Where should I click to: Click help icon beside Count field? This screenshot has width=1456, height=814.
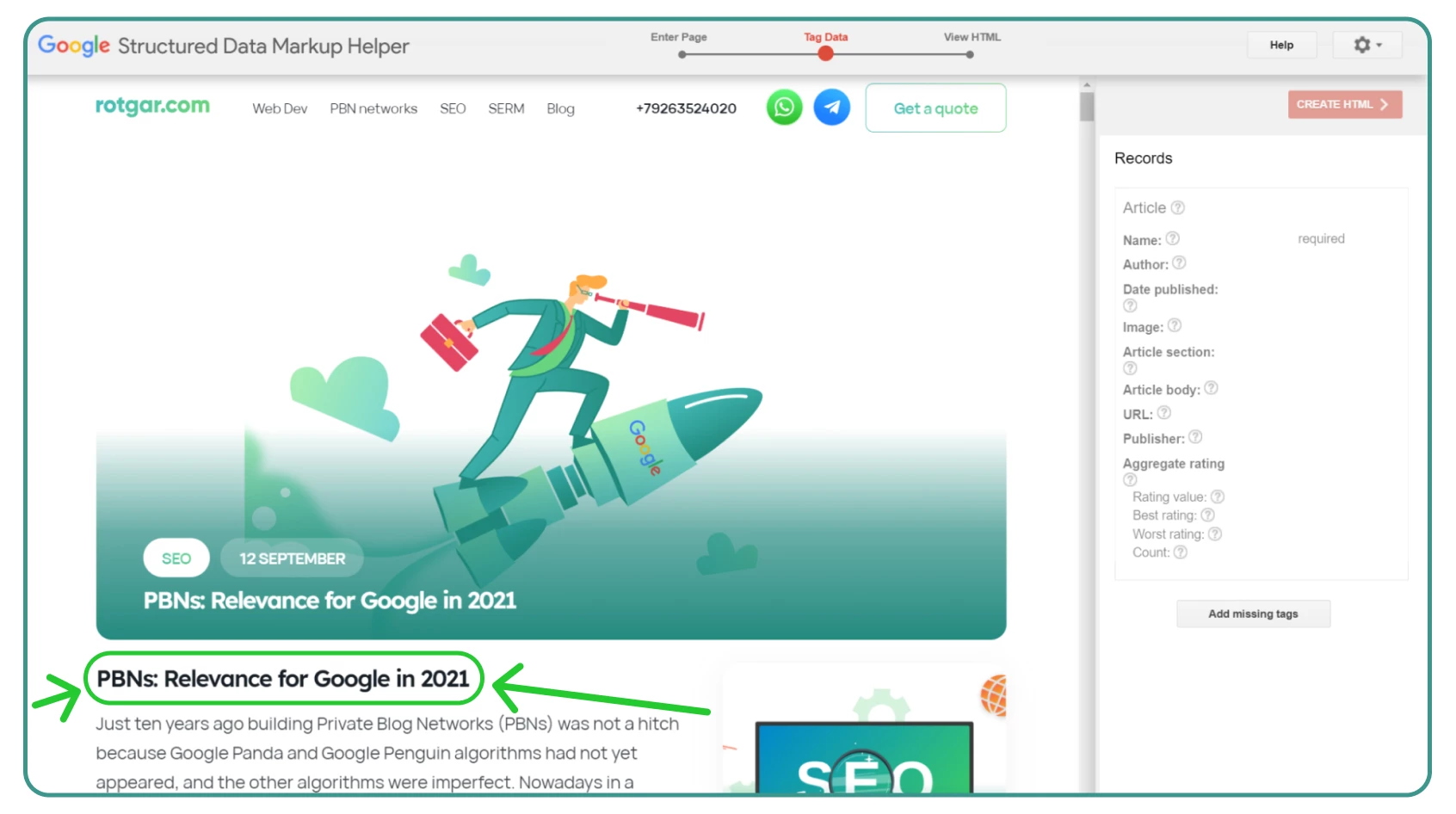1181,552
